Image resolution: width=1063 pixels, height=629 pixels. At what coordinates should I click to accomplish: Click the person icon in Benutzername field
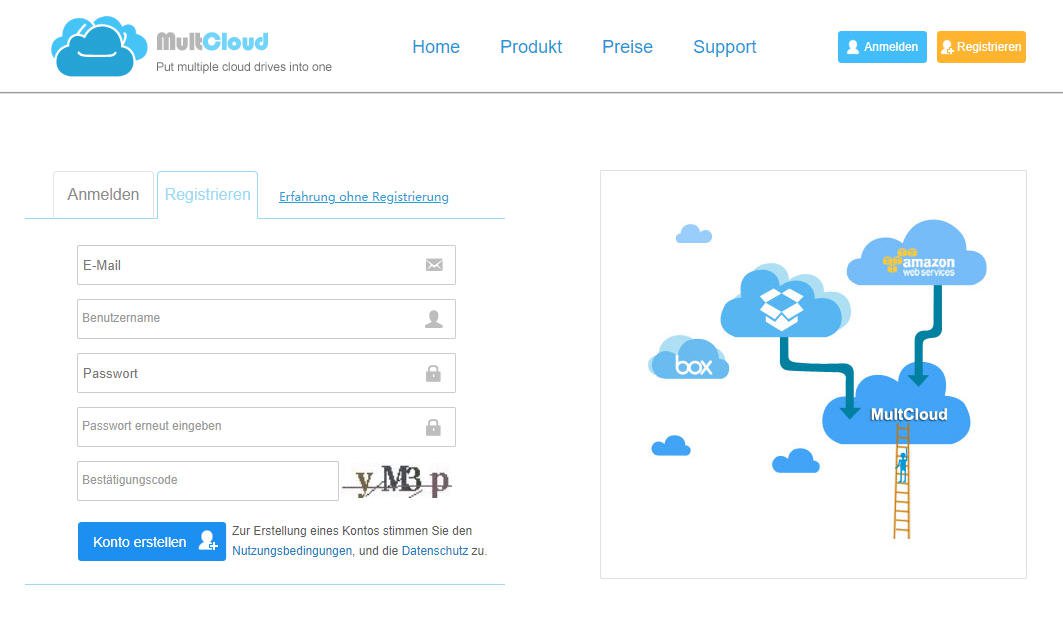[434, 319]
